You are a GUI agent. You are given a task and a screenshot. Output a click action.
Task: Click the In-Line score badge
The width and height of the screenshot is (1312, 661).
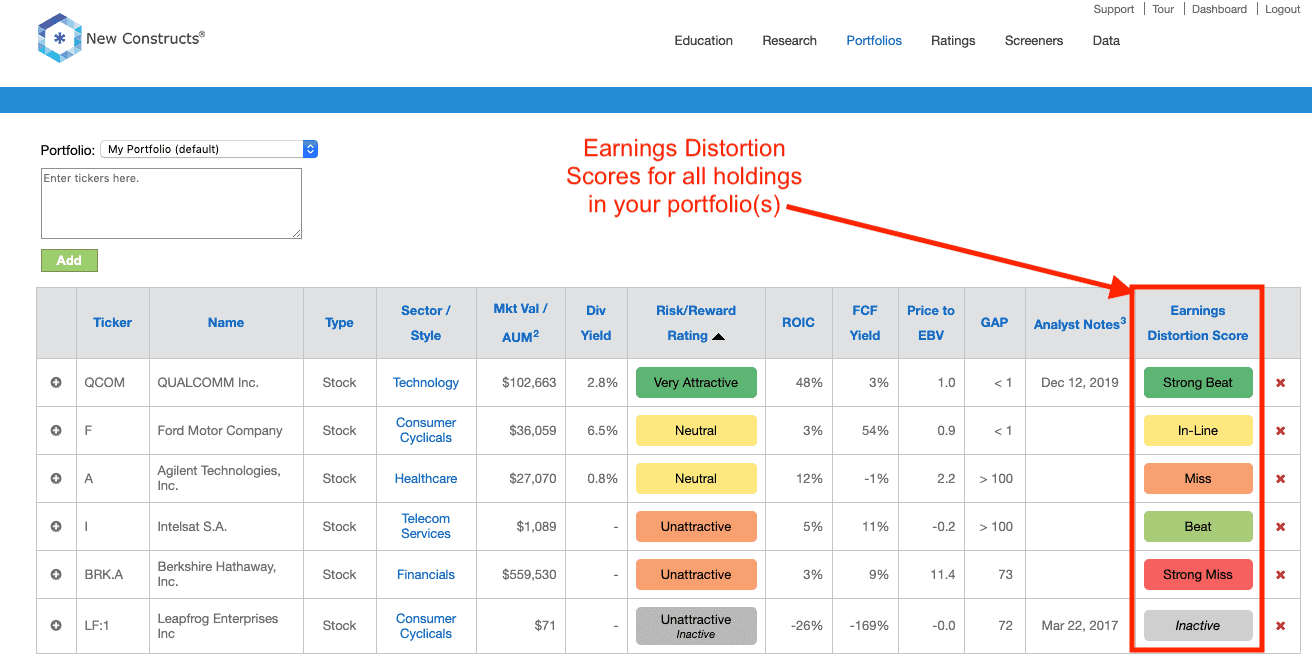click(x=1198, y=431)
